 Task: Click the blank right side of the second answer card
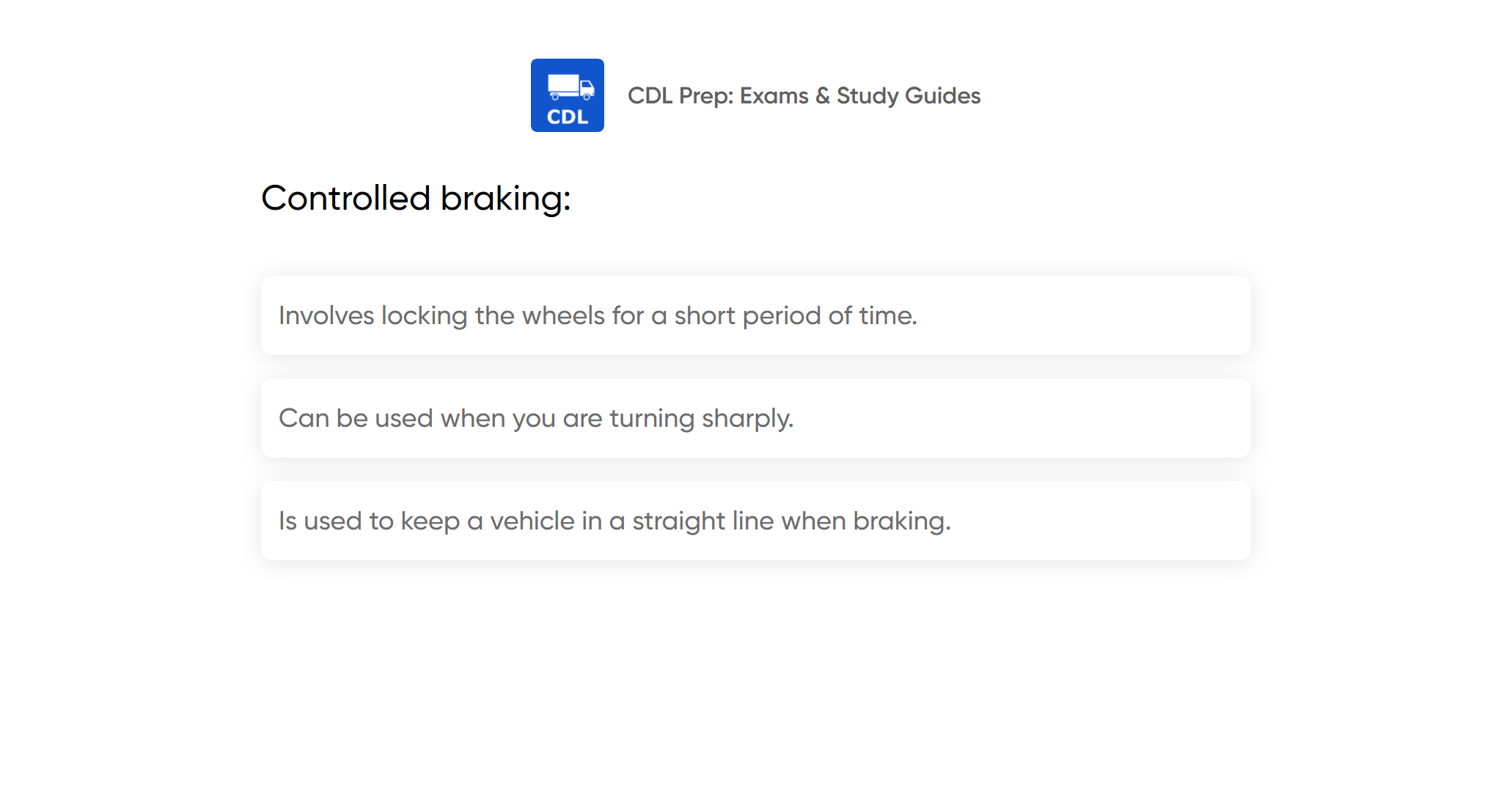click(x=1063, y=418)
